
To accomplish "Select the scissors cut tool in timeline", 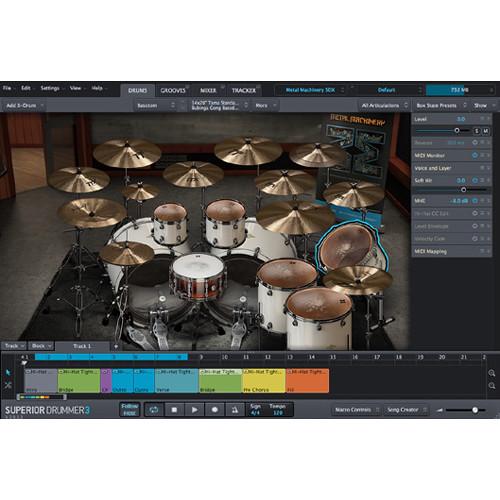I will click(8, 385).
